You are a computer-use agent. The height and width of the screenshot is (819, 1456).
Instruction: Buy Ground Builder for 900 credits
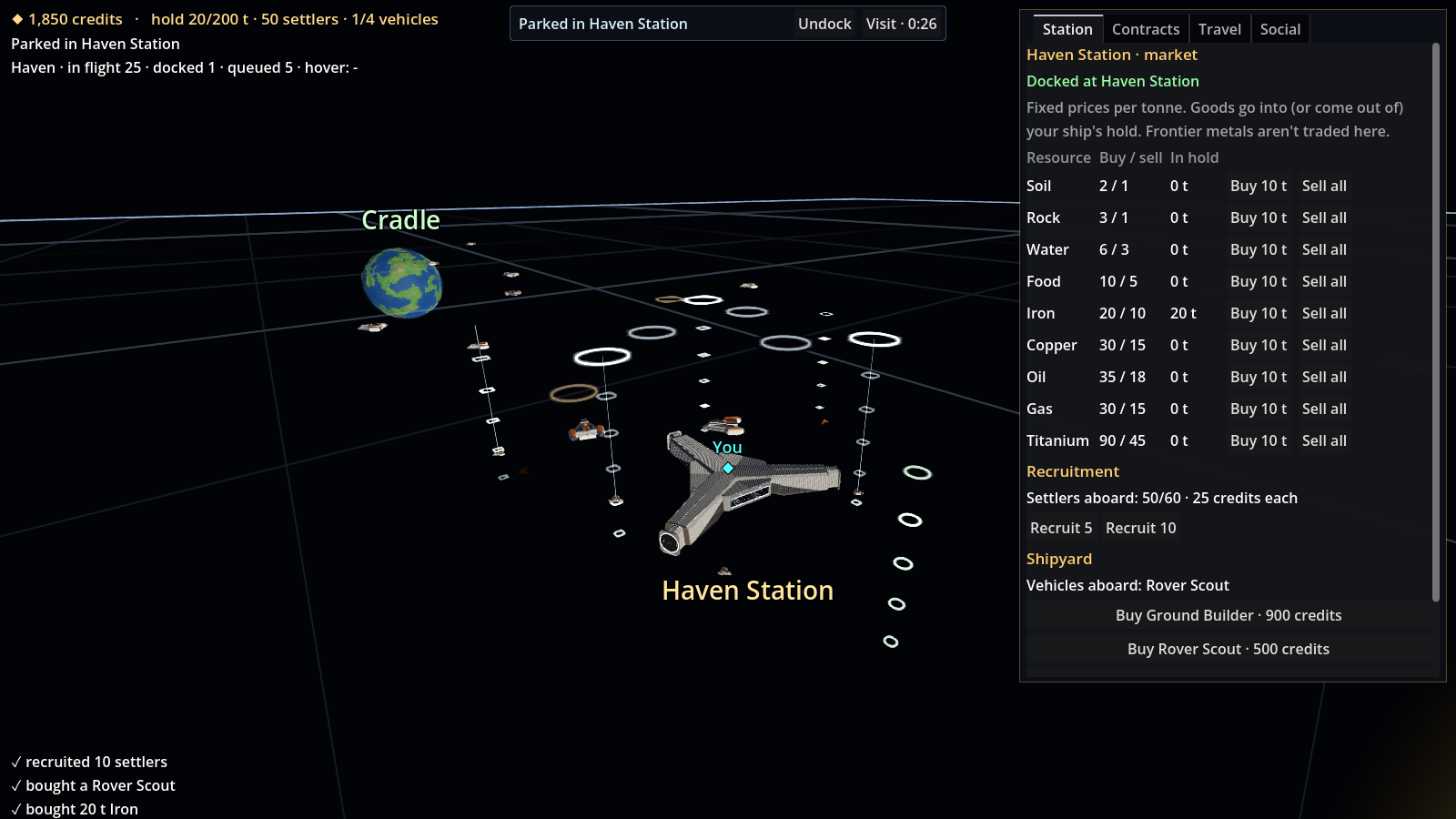click(1228, 615)
